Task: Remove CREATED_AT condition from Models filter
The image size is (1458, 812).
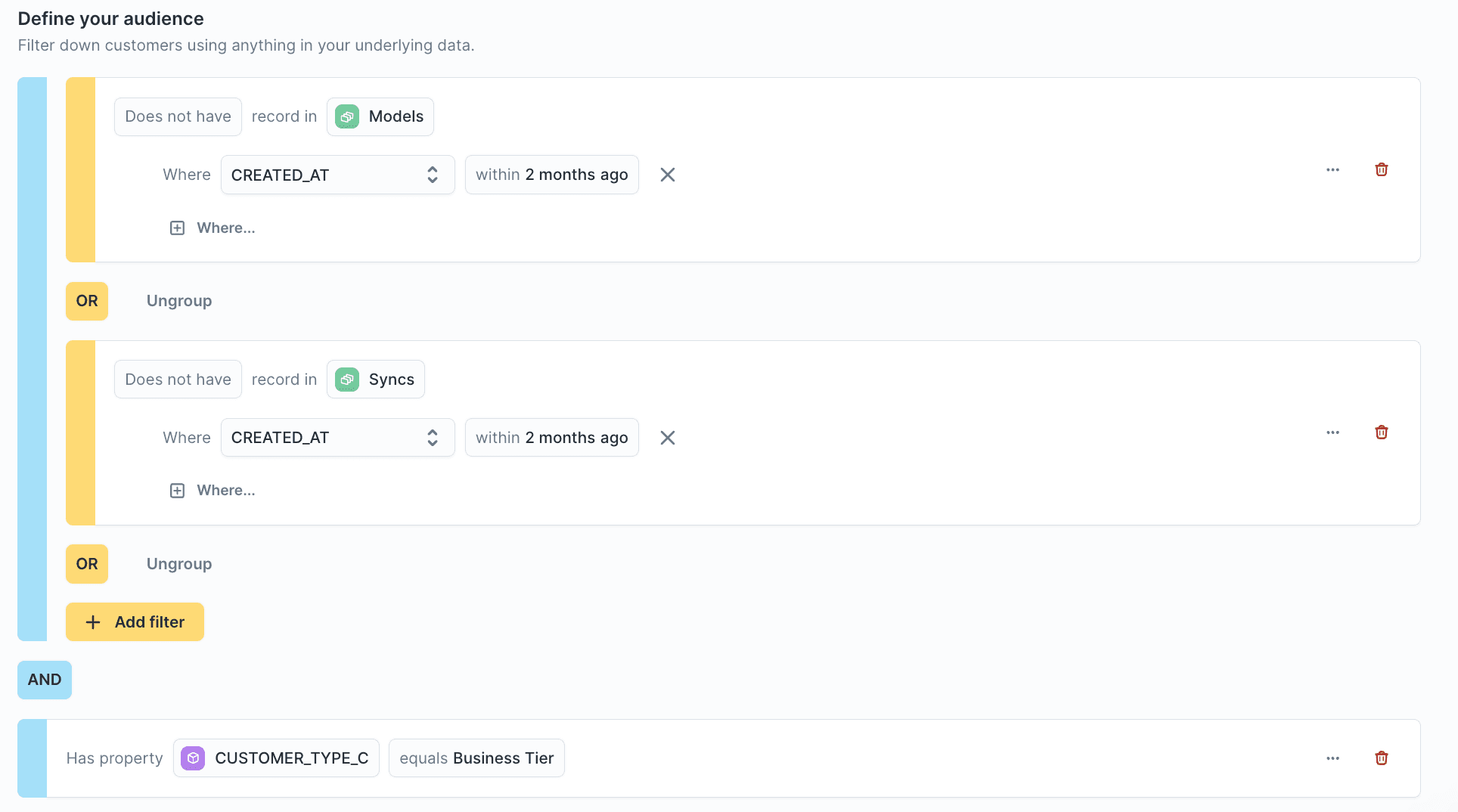Action: pos(667,175)
